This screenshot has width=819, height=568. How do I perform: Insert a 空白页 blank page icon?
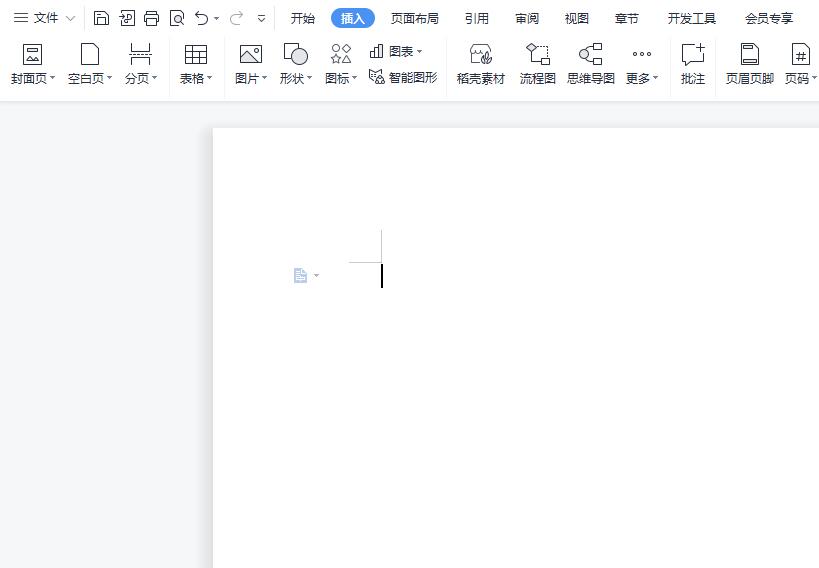click(90, 54)
